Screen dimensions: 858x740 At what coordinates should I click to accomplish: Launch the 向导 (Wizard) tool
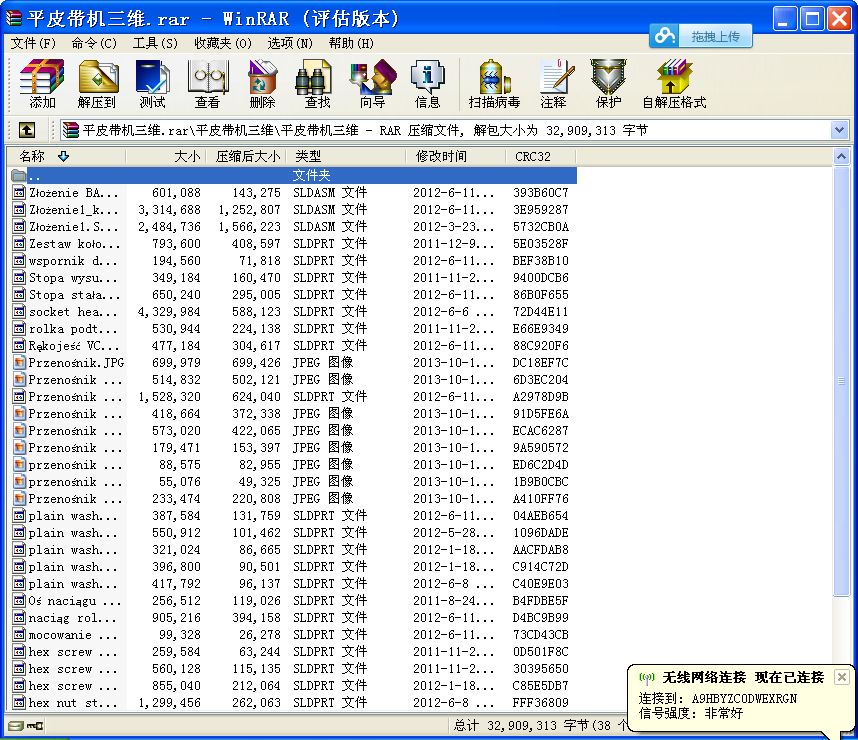point(372,84)
